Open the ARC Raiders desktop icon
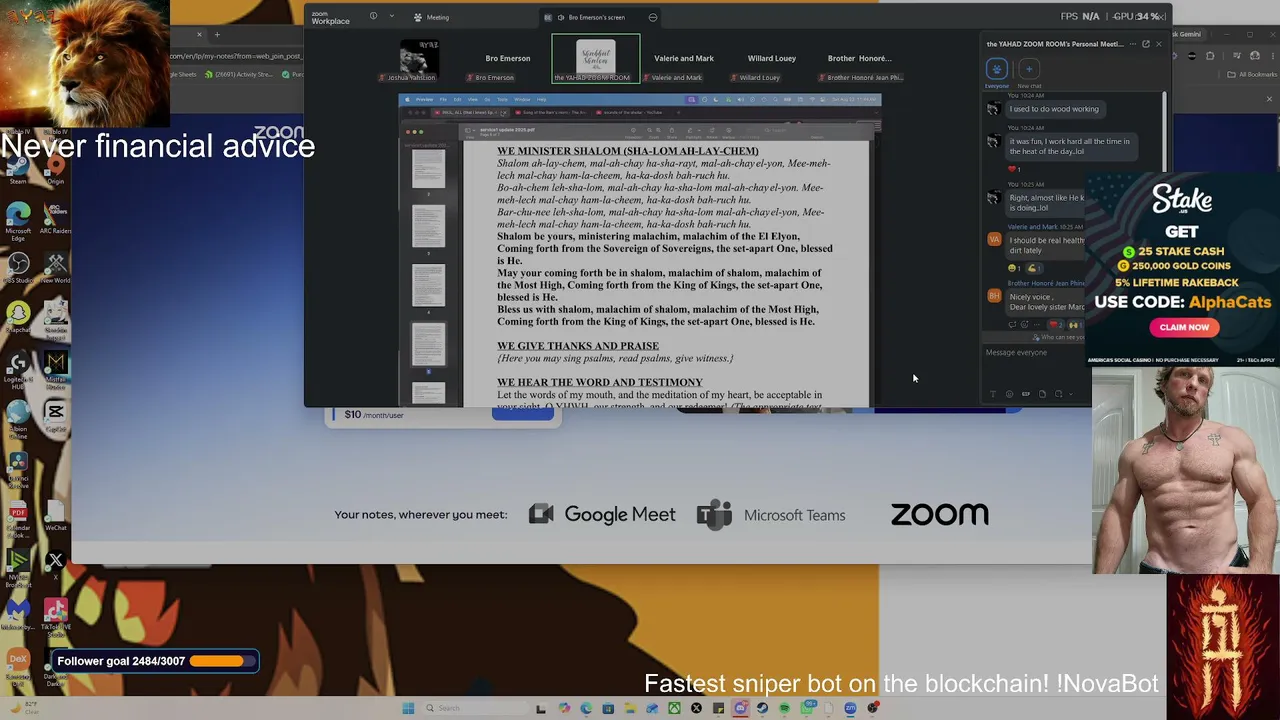 55,218
